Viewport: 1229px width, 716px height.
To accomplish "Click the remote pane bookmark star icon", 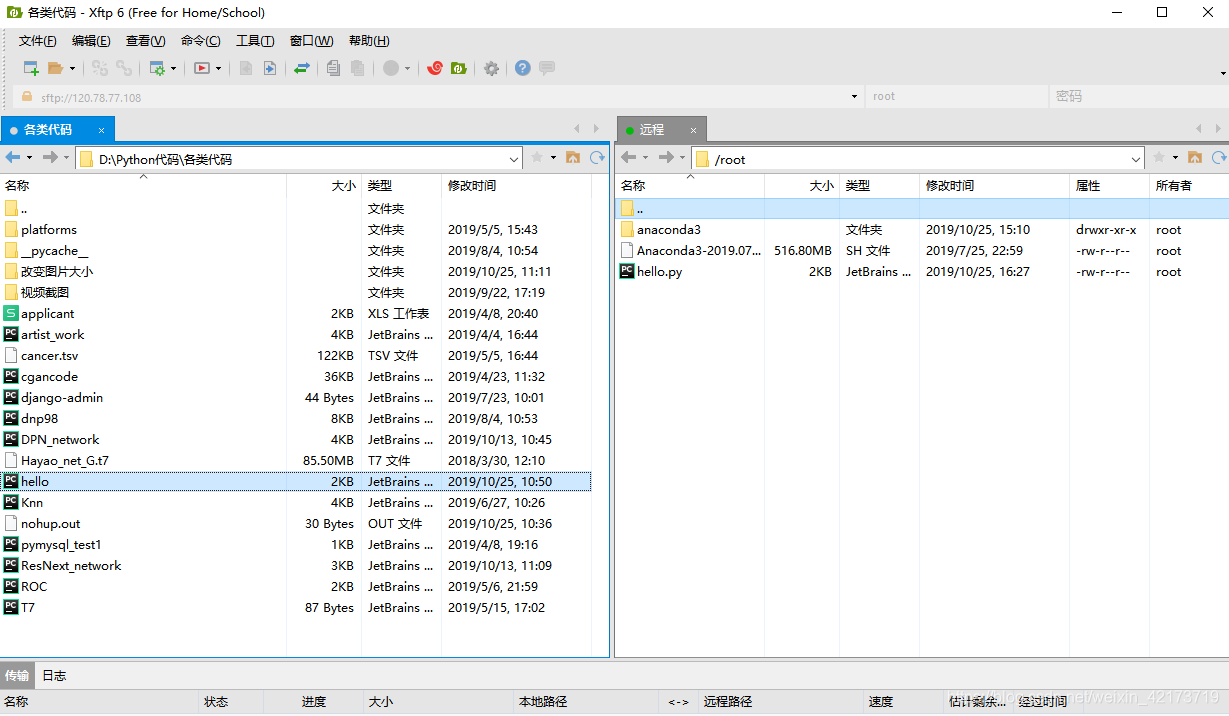I will (1159, 158).
